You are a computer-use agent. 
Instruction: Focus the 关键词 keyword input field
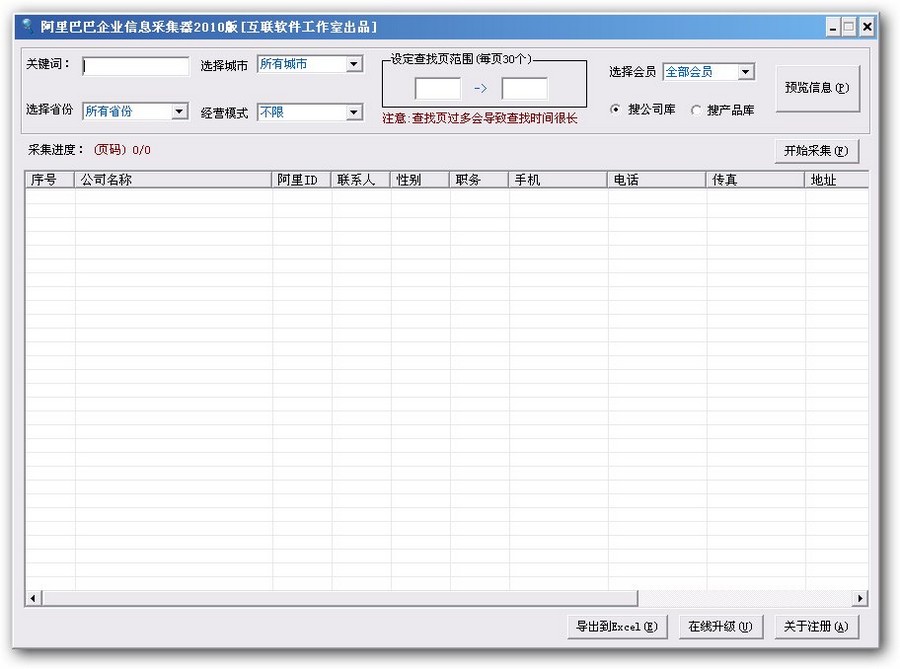click(x=135, y=66)
